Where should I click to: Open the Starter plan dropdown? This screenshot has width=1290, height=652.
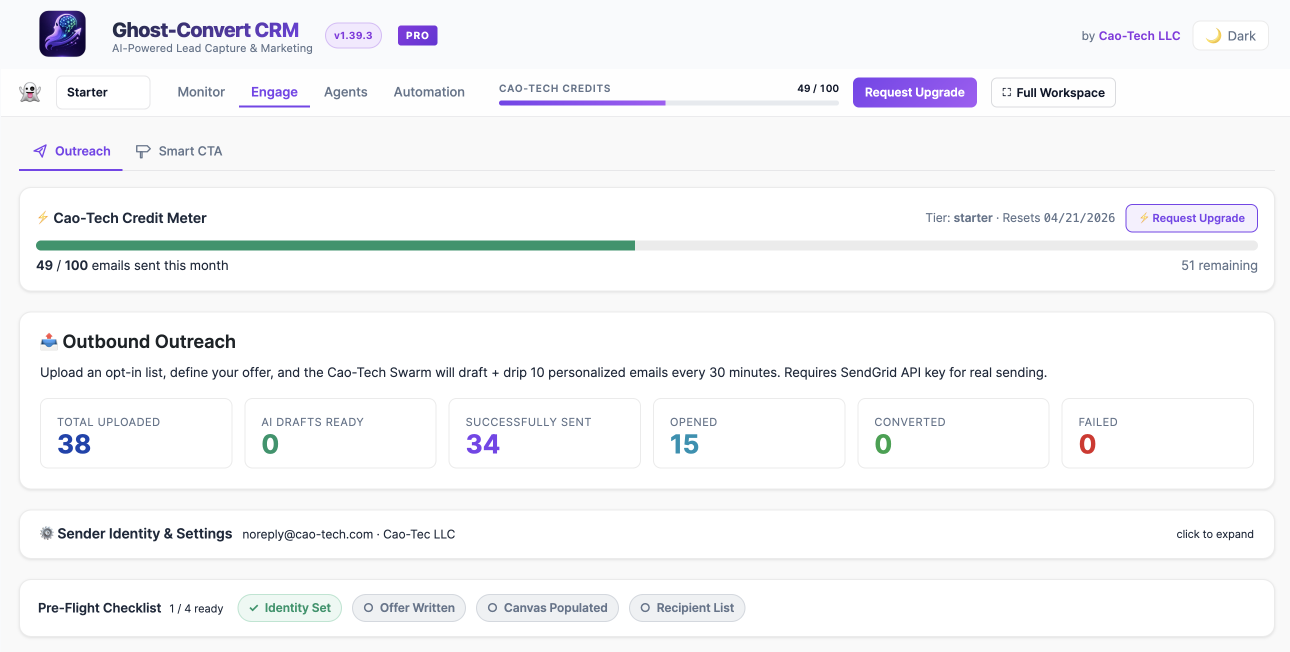click(103, 92)
